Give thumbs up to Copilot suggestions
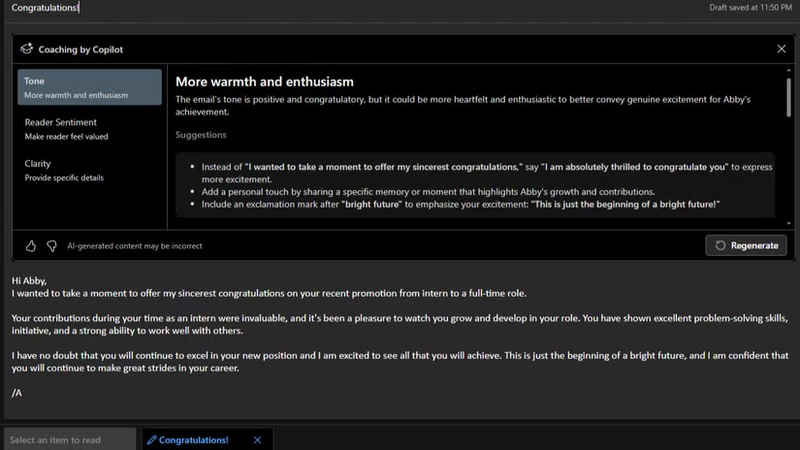Image resolution: width=800 pixels, height=450 pixels. pos(31,246)
